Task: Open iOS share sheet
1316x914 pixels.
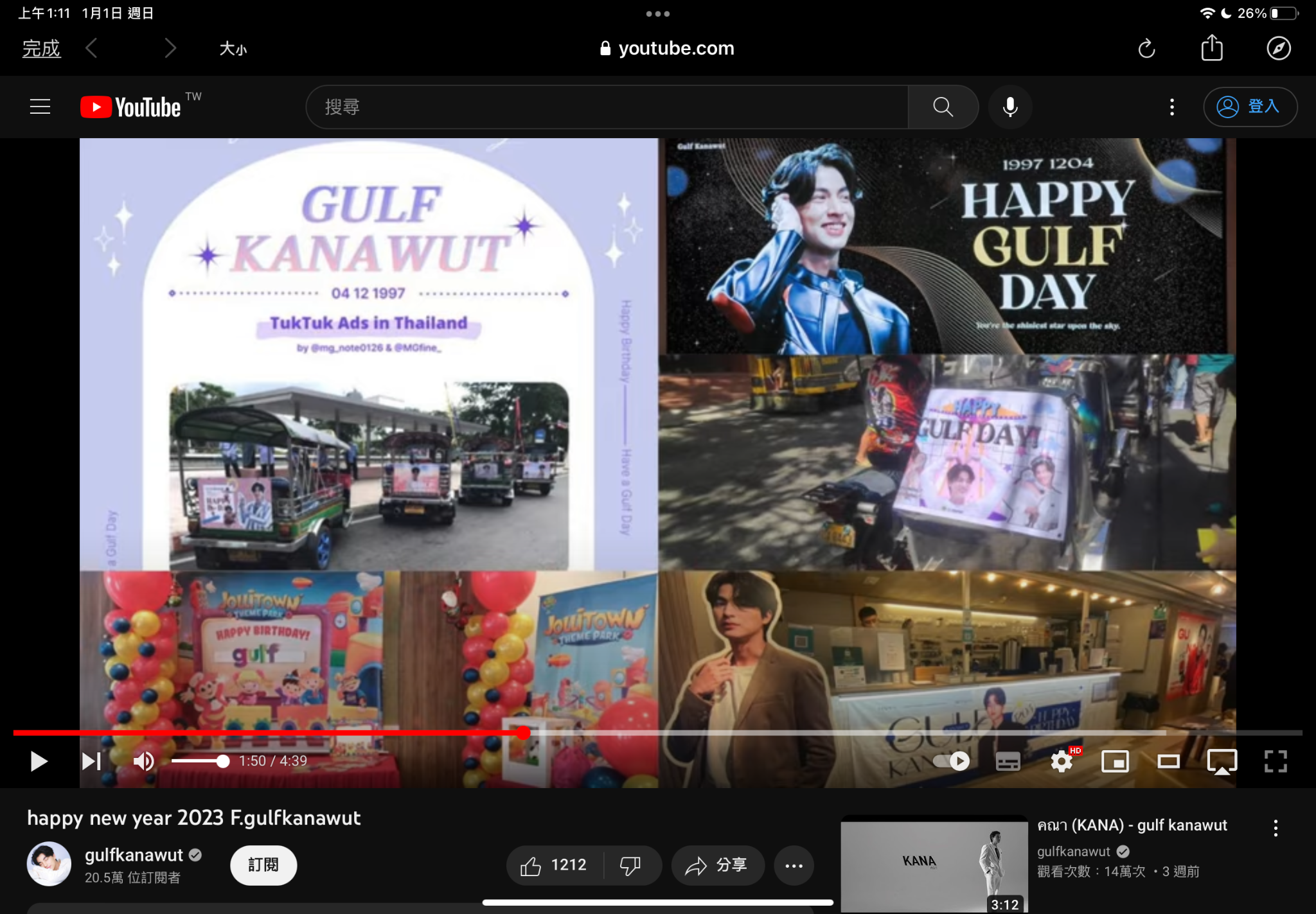Action: pos(1212,48)
